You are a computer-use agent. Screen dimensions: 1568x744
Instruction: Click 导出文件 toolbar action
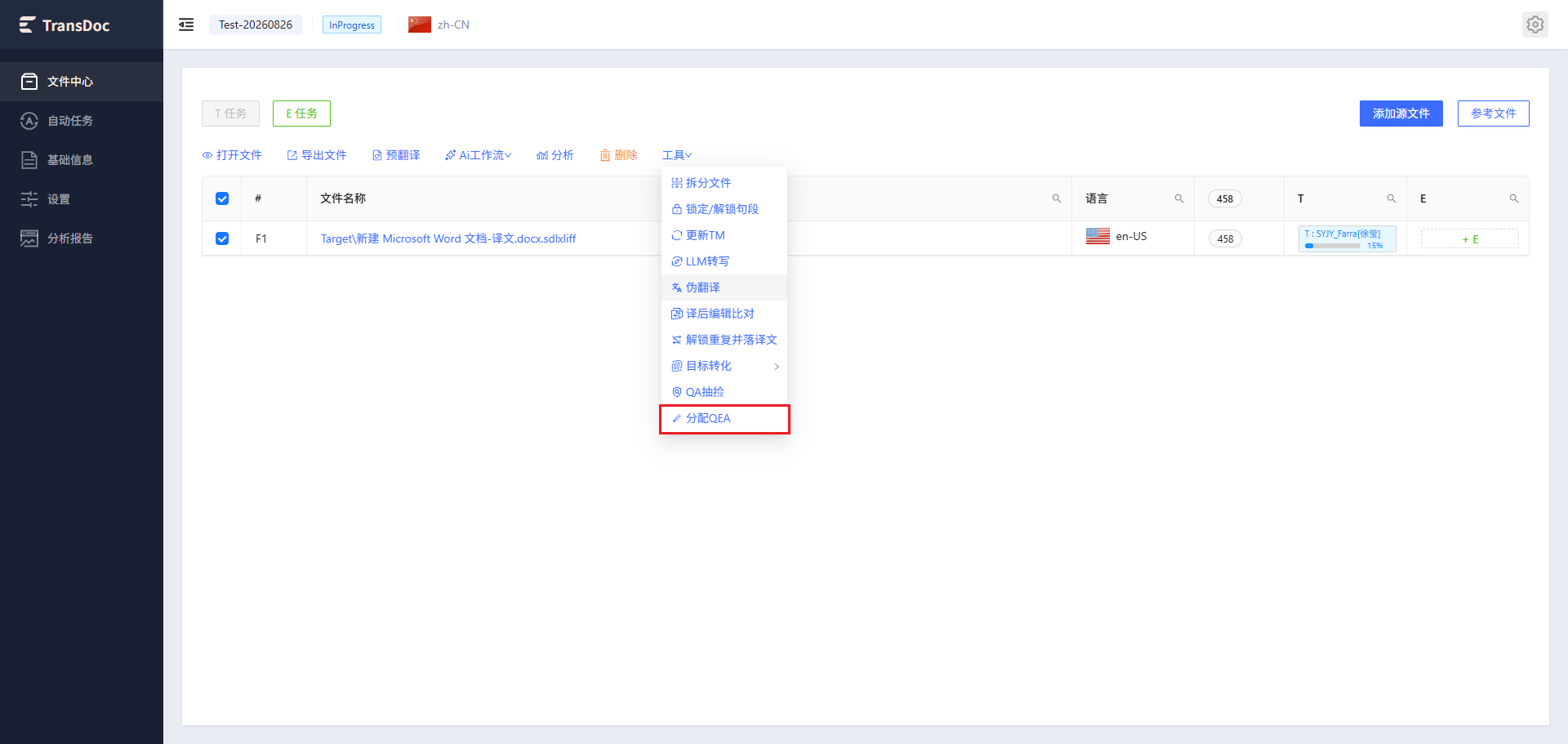tap(317, 155)
